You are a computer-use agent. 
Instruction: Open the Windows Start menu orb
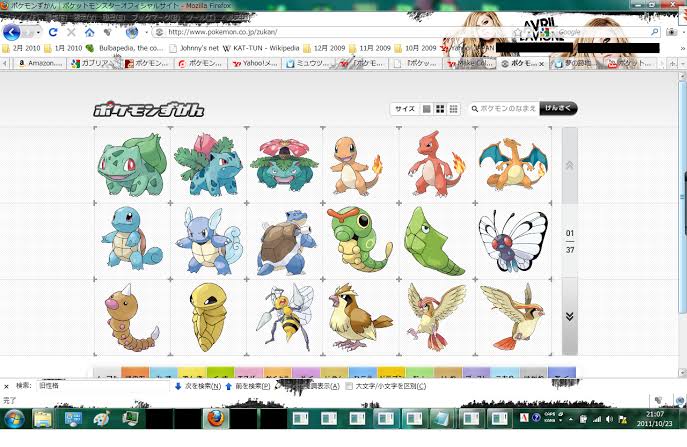[x=14, y=419]
